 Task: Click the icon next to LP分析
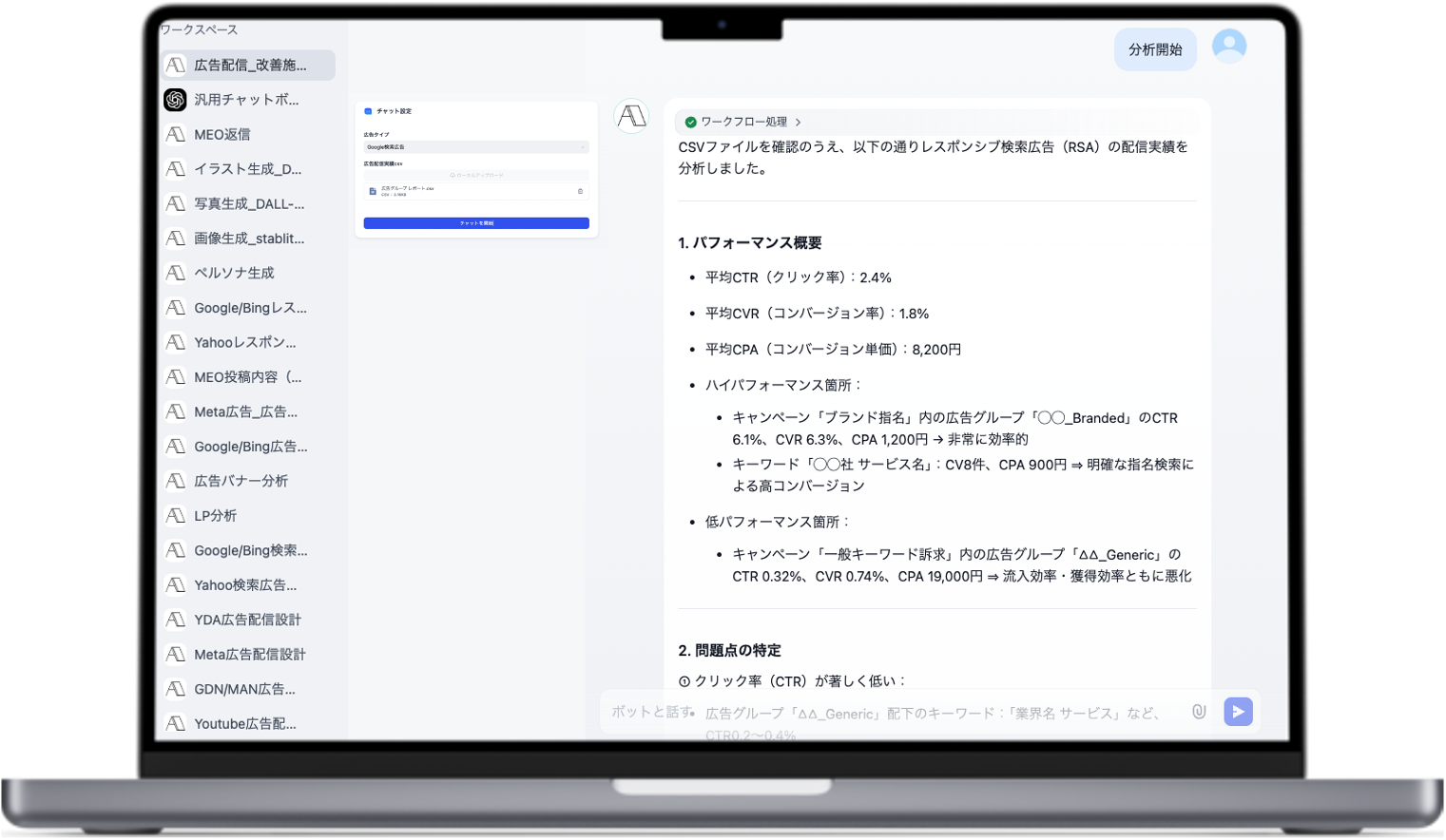(x=175, y=516)
